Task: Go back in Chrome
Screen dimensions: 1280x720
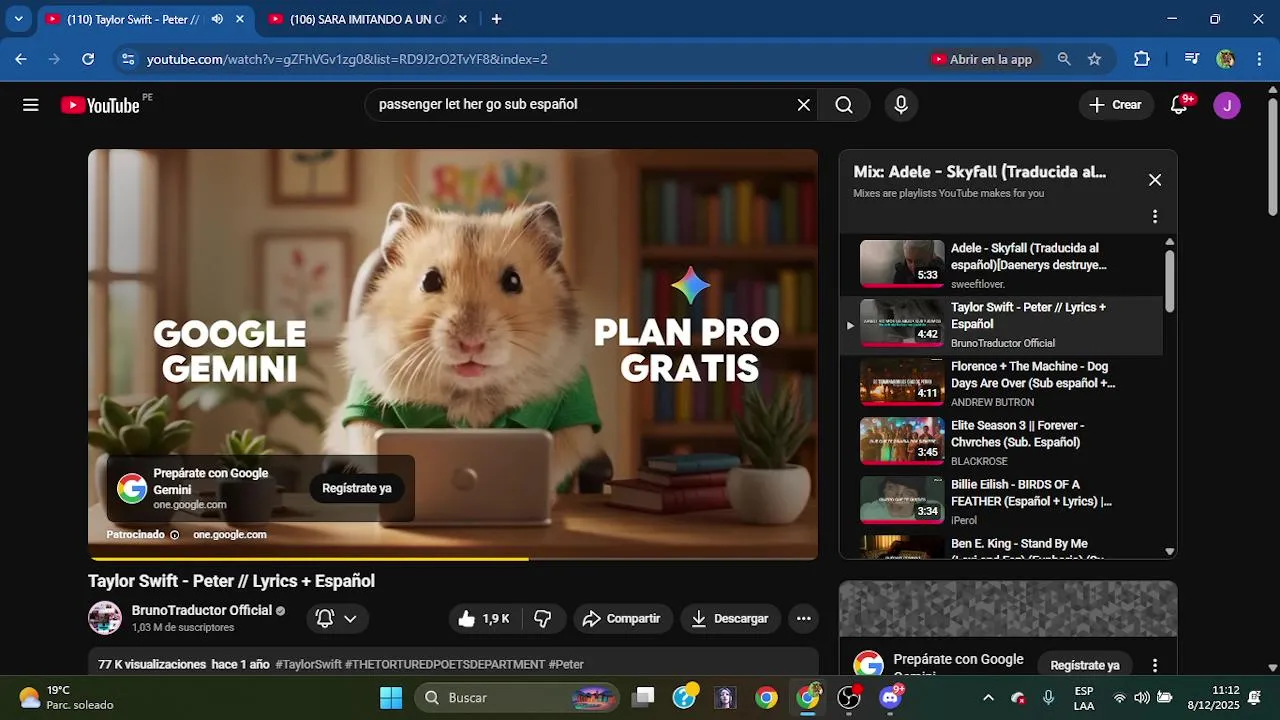Action: 21,59
